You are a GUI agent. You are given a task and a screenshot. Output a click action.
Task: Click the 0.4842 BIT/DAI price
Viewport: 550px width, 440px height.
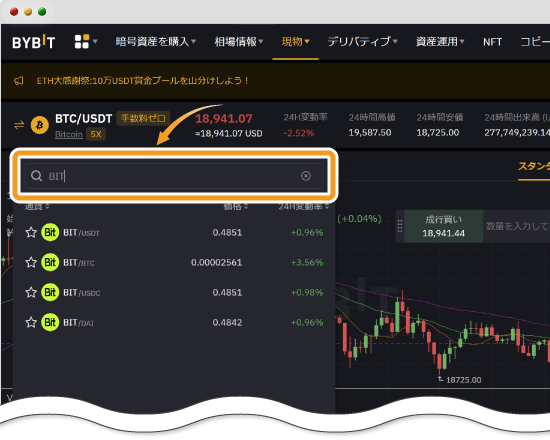point(227,322)
